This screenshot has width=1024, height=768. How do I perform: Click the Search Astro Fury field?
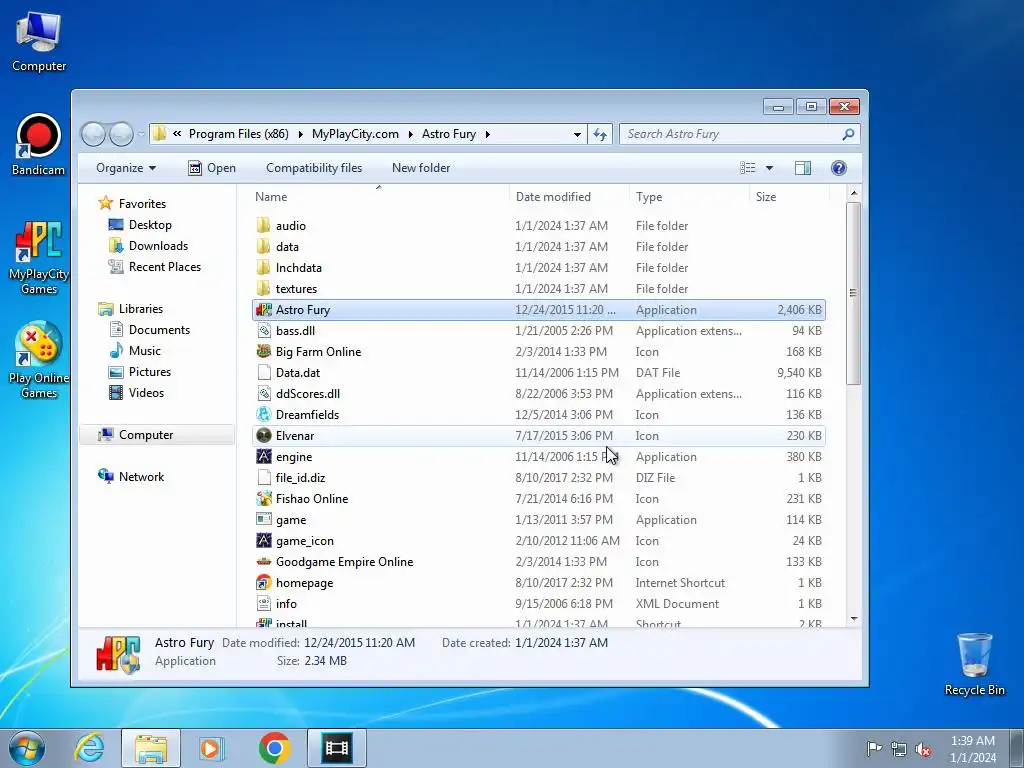(739, 135)
